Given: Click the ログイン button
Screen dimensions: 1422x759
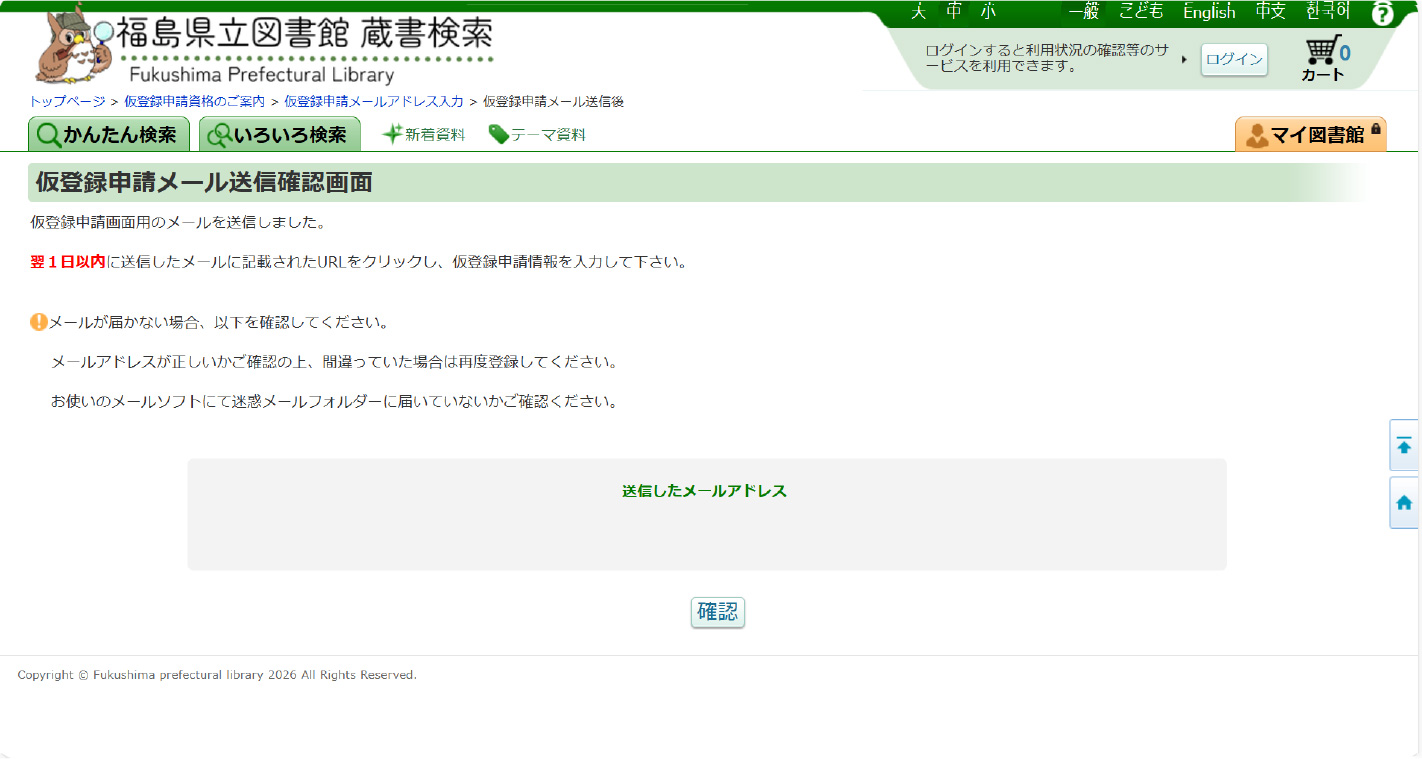Looking at the screenshot, I should point(1234,59).
